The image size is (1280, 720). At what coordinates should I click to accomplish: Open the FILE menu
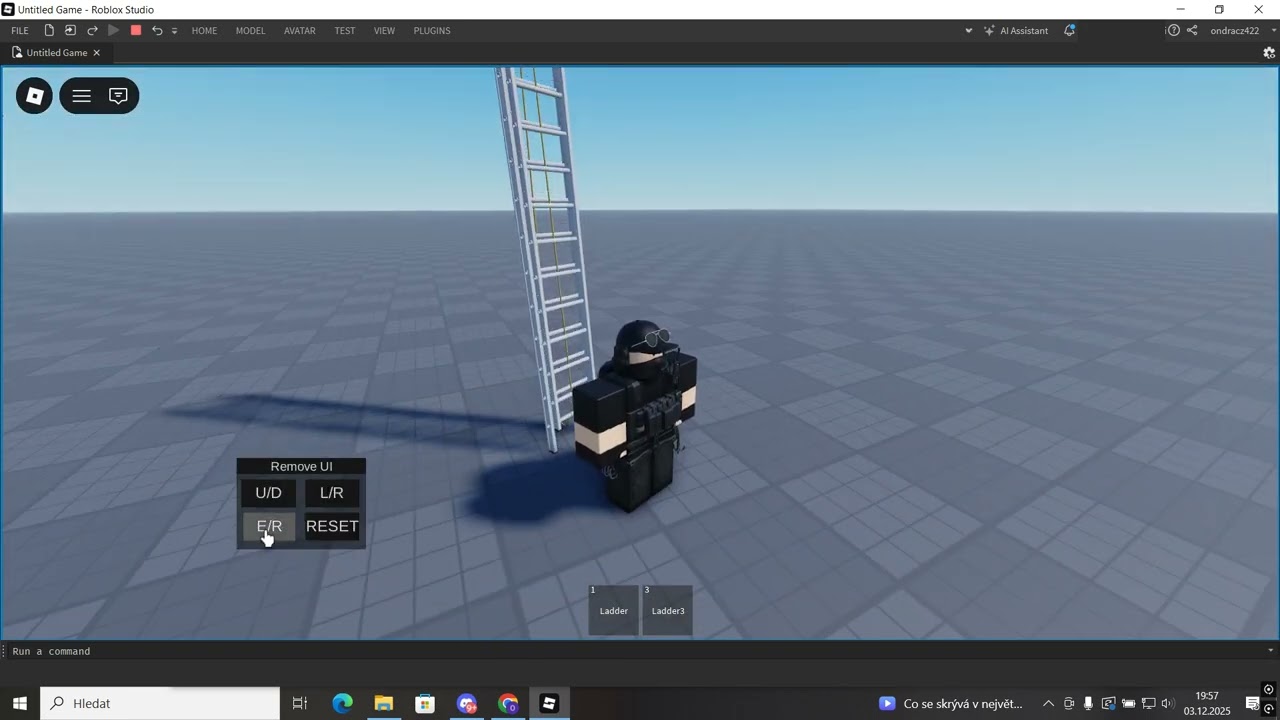click(x=20, y=31)
